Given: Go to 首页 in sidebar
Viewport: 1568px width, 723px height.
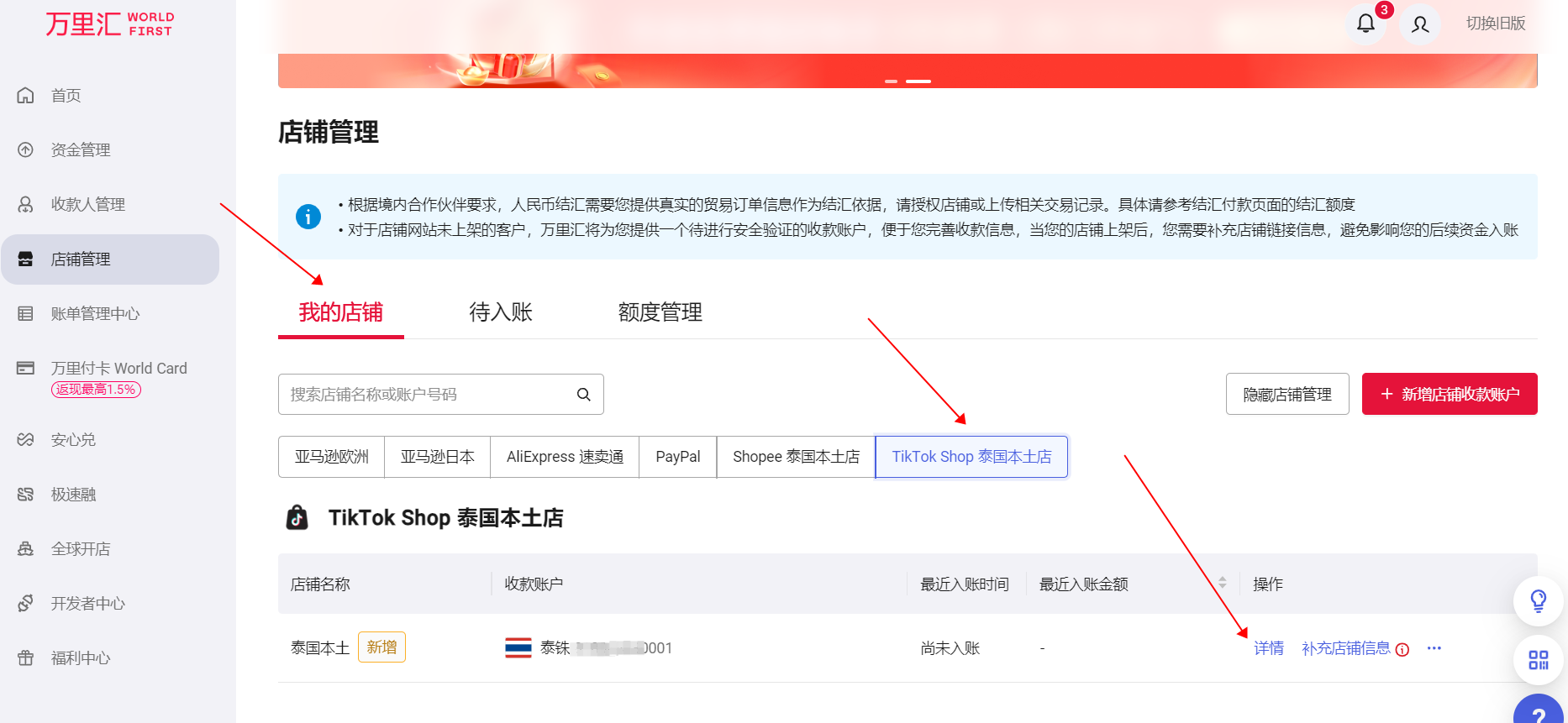Looking at the screenshot, I should (x=66, y=96).
